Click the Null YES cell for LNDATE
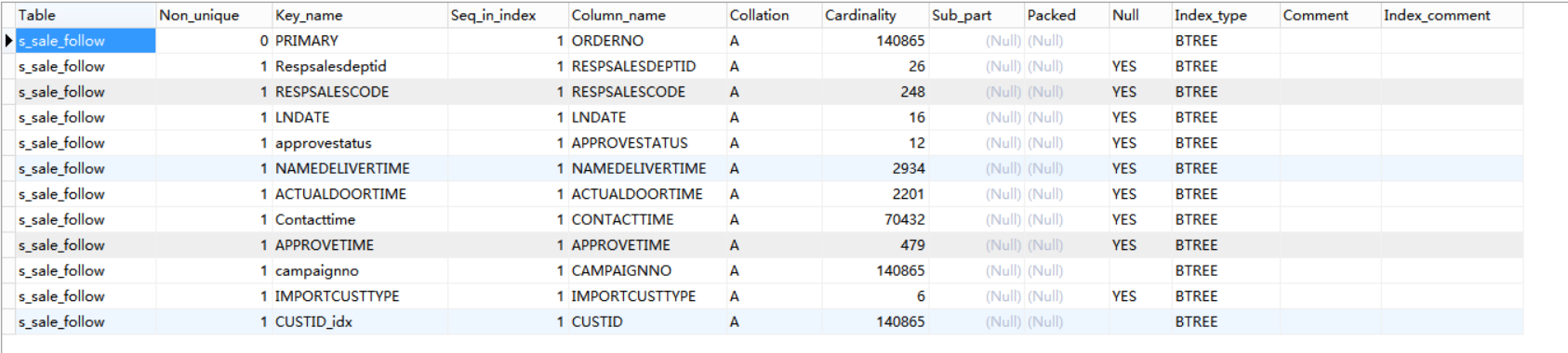 point(1139,117)
